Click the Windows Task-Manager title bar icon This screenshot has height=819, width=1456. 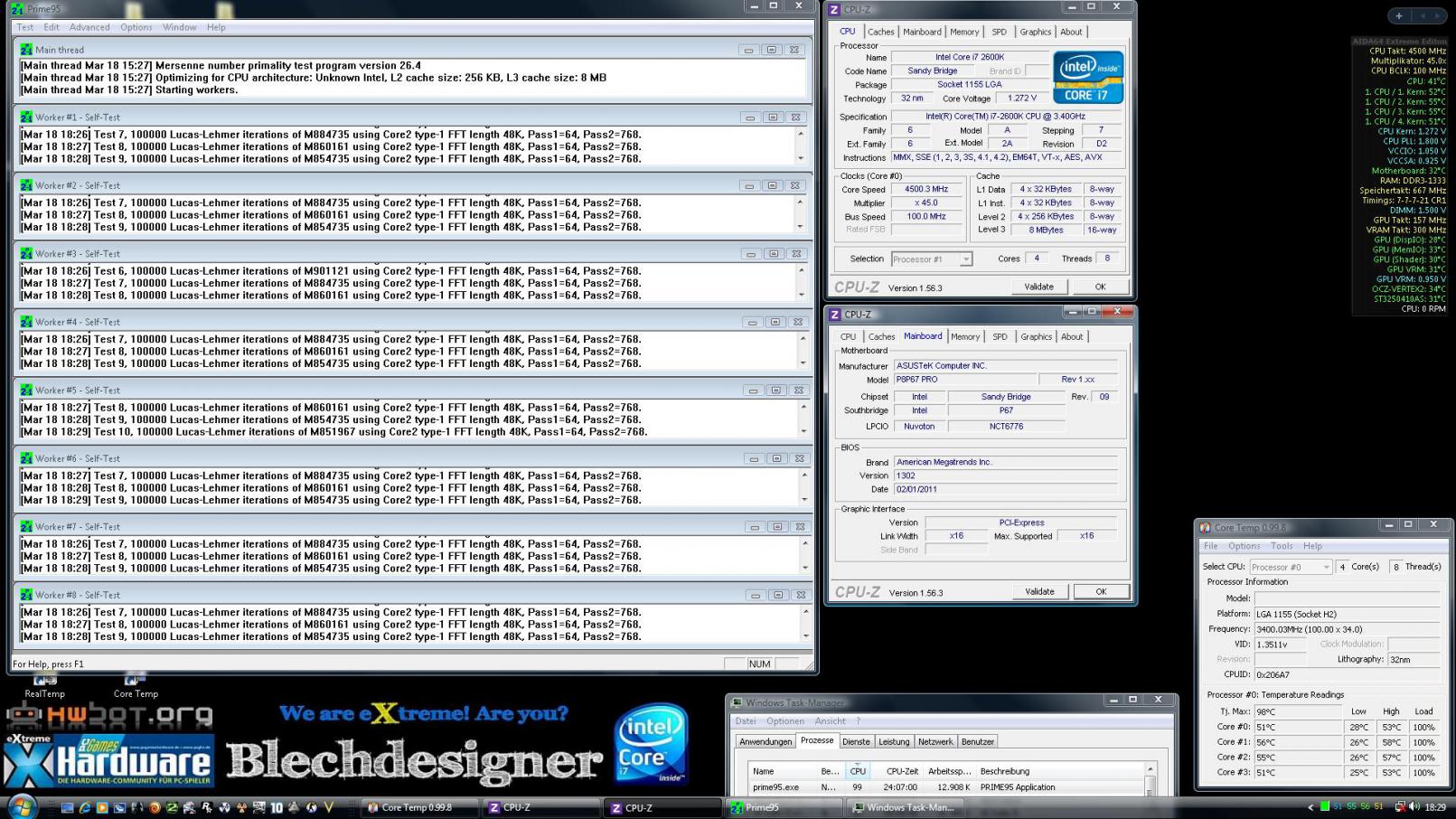(737, 702)
